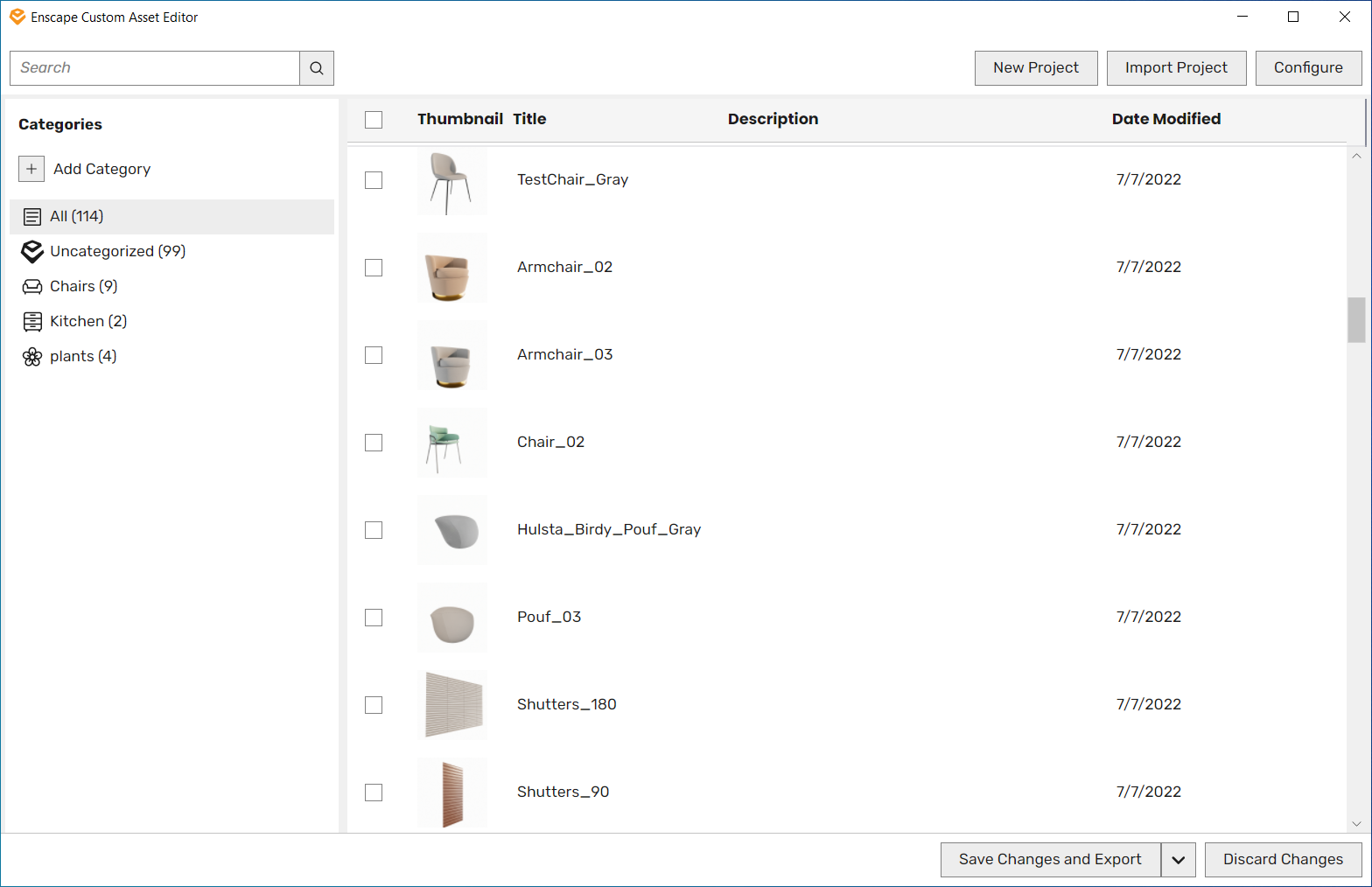
Task: Sort by the Date Modified column header
Action: click(x=1166, y=119)
